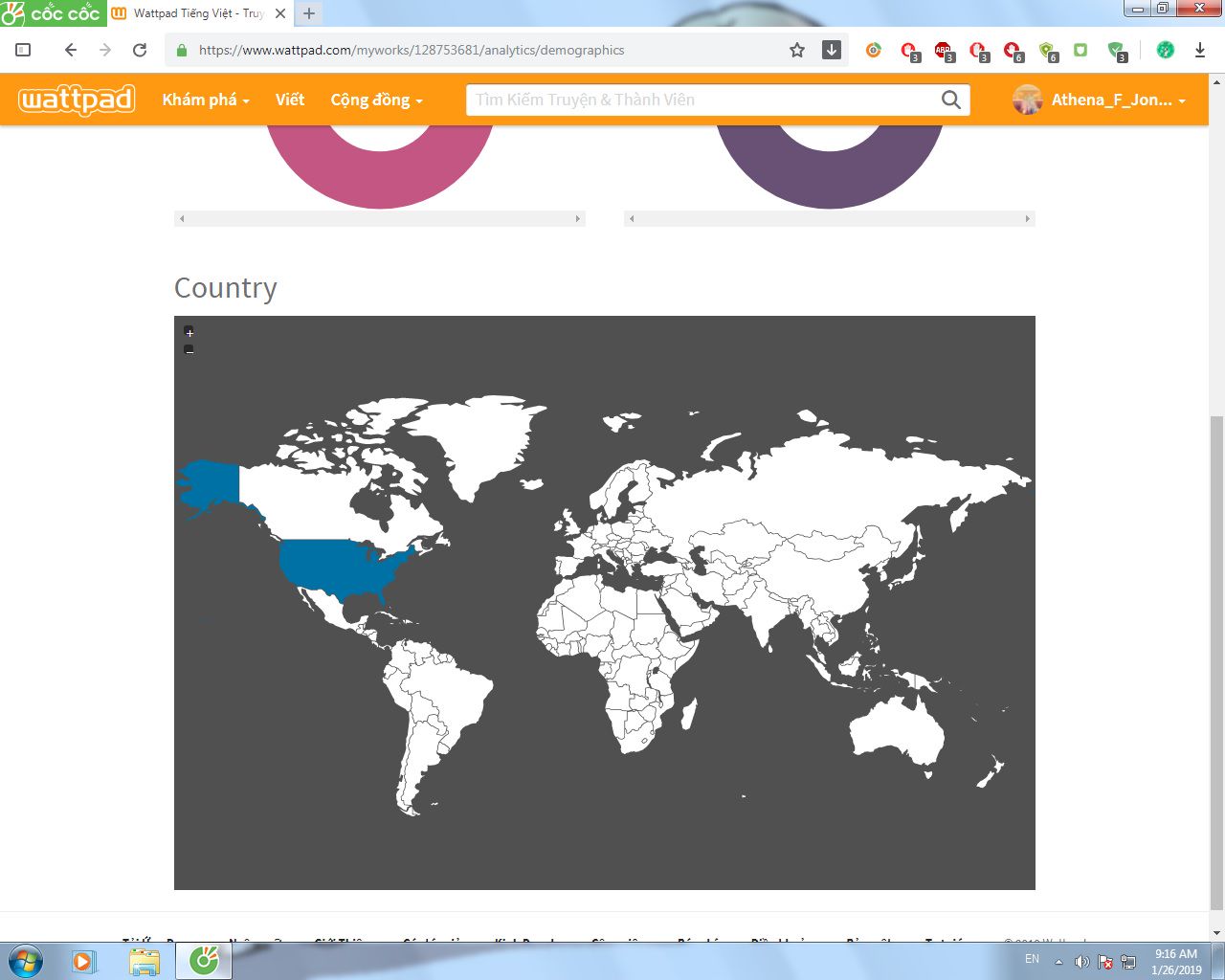Zoom out on the Country map

(x=189, y=349)
